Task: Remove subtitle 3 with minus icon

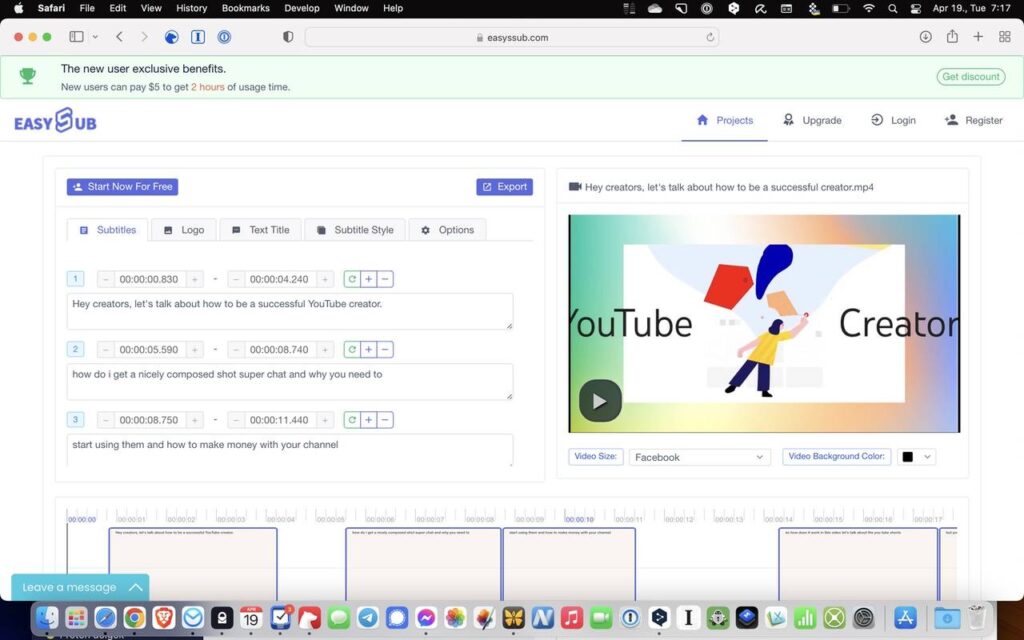Action: (x=385, y=421)
